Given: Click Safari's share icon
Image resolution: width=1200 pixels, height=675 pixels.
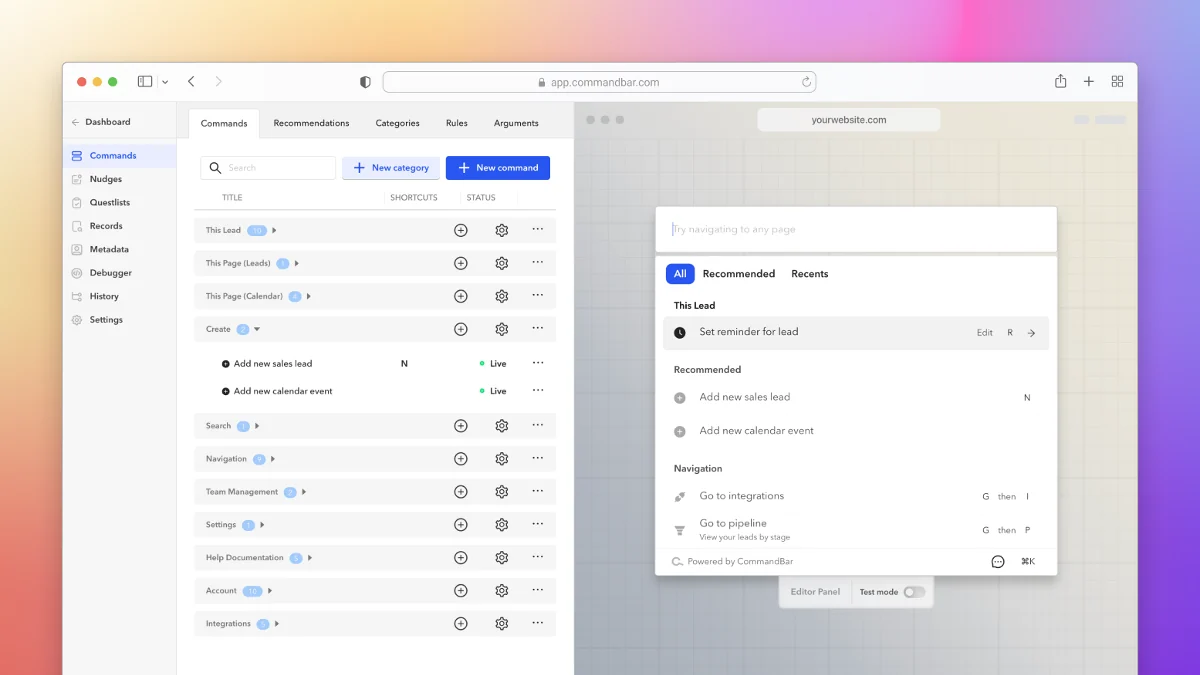Looking at the screenshot, I should click(x=1061, y=82).
